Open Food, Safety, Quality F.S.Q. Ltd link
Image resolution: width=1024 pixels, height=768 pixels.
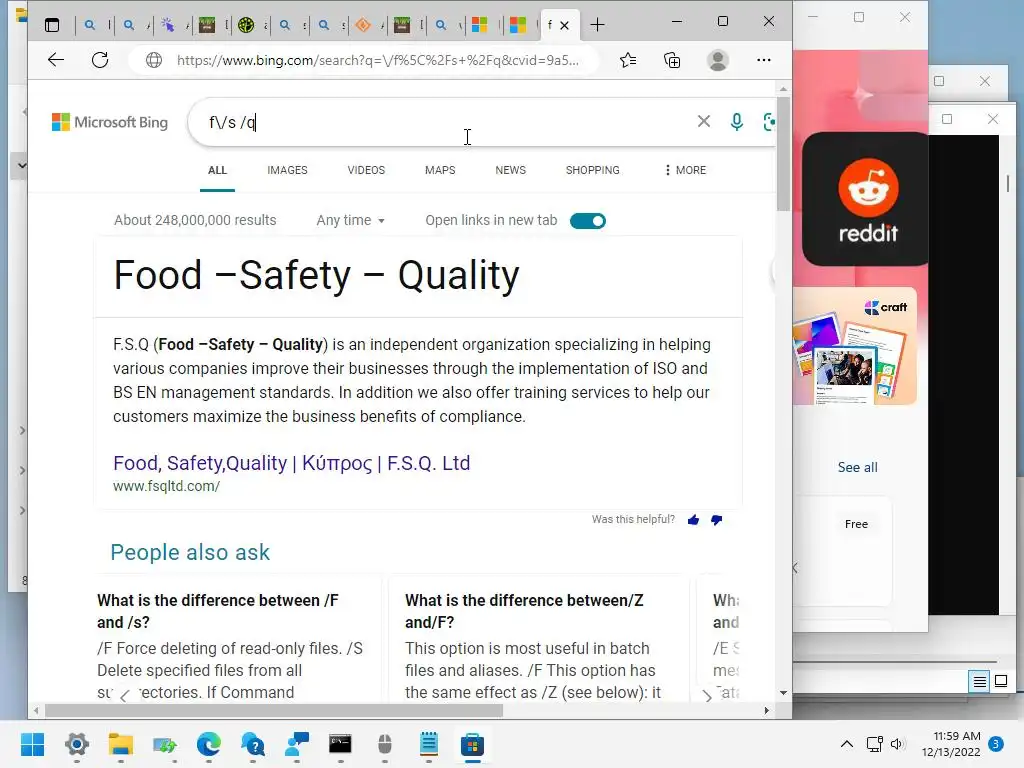click(291, 463)
